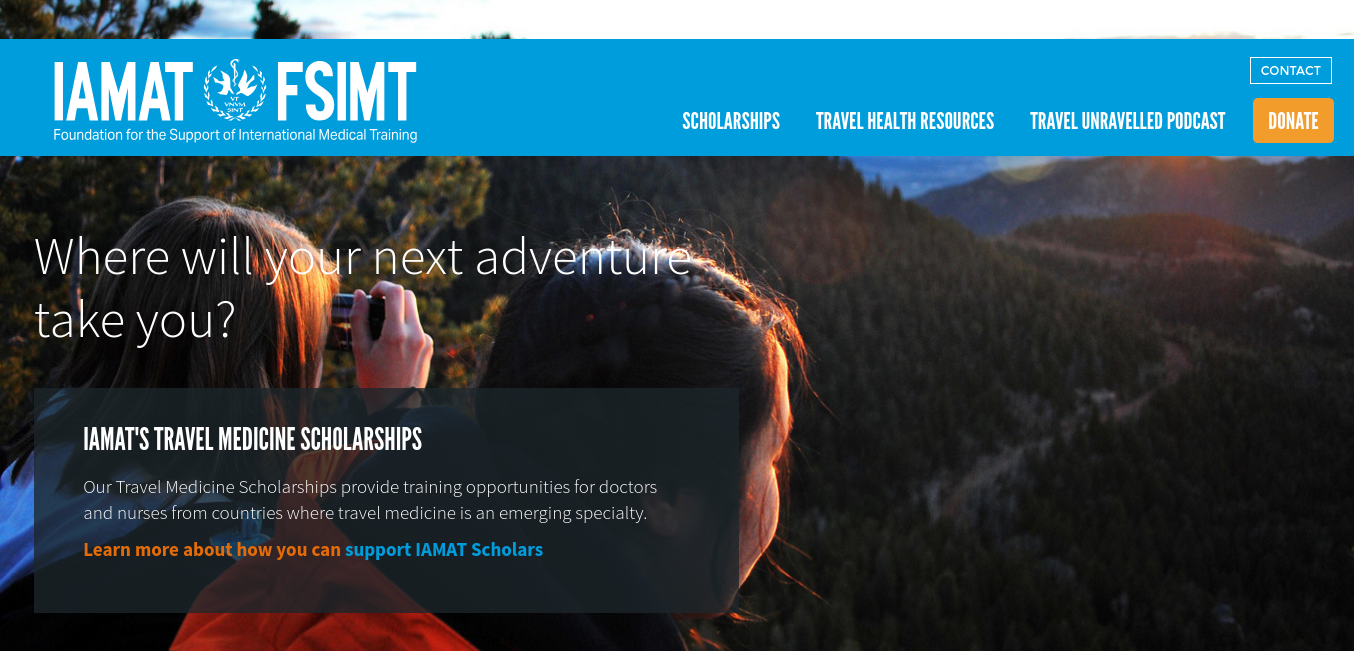Screen dimensions: 1366x651
Task: Click the scholarships description paragraph text
Action: [370, 500]
